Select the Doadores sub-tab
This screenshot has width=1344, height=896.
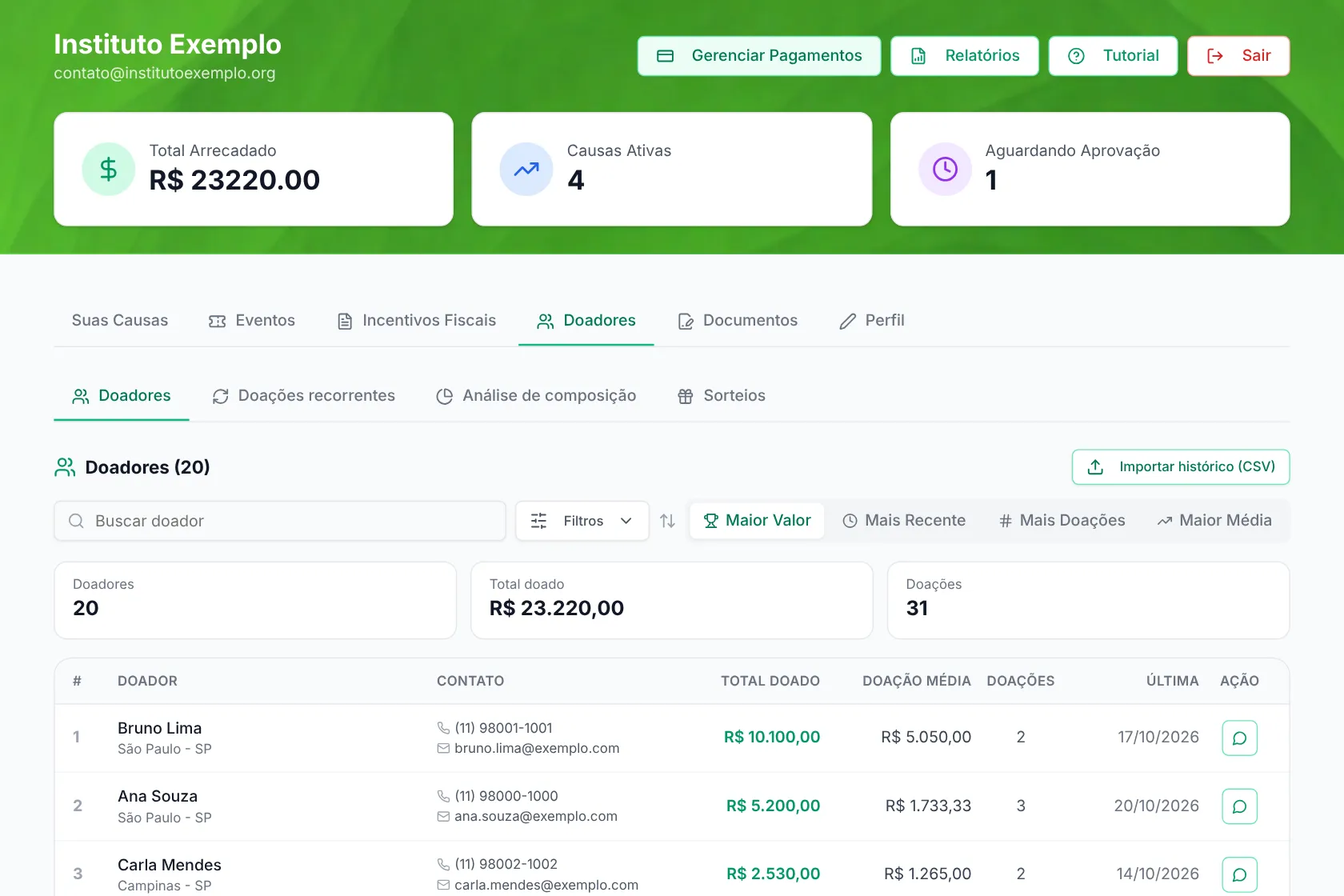click(x=122, y=396)
